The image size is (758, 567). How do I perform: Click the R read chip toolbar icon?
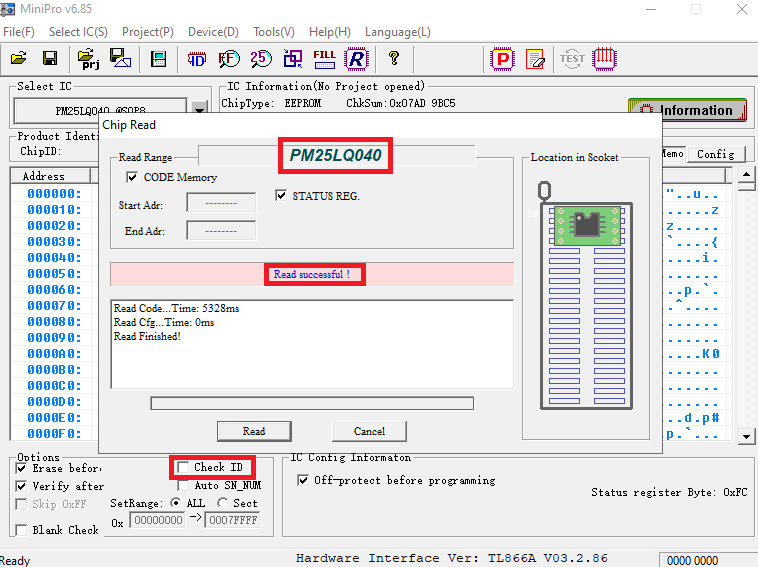(x=356, y=59)
